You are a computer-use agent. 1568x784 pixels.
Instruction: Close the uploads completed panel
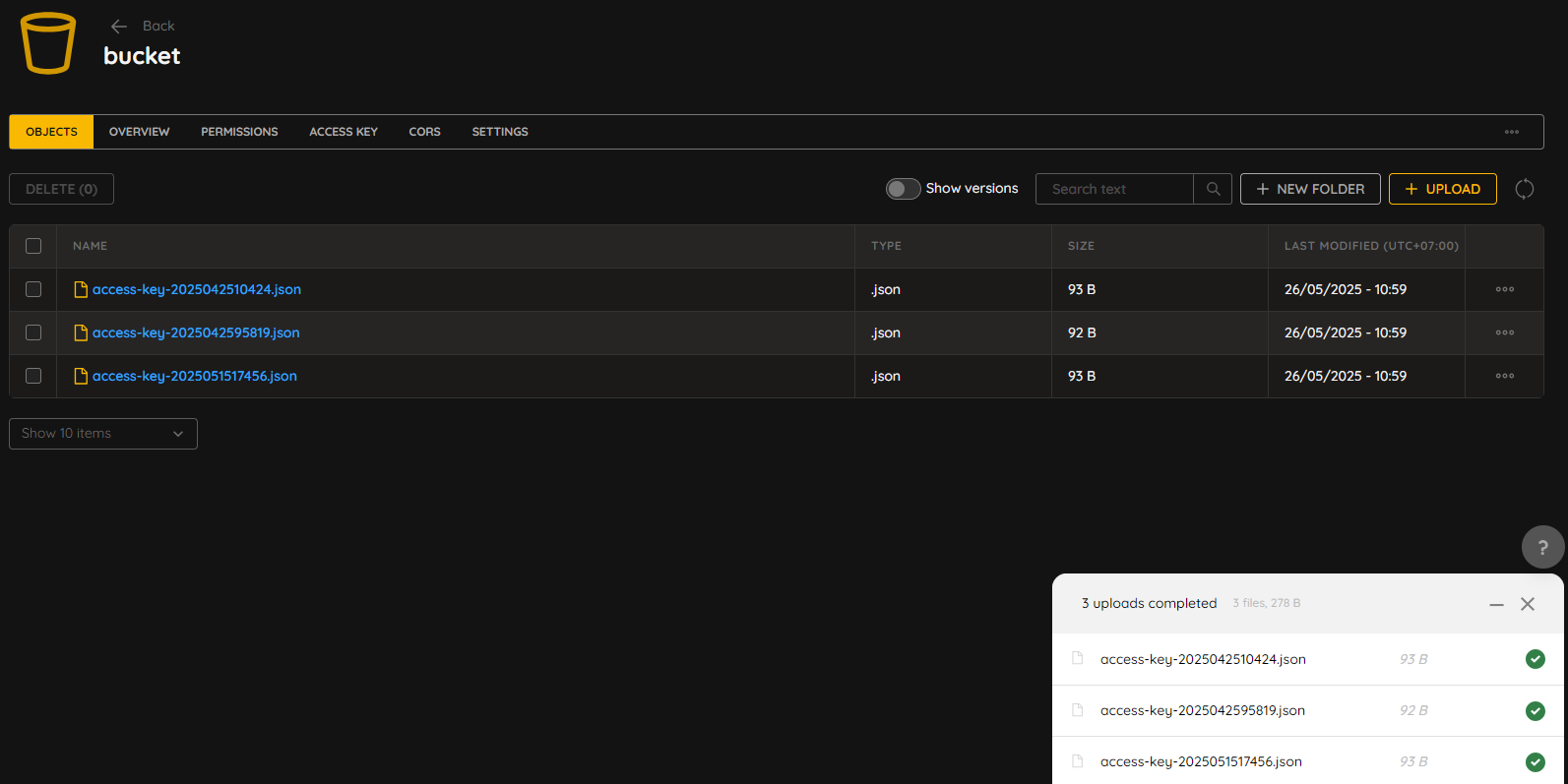pos(1528,604)
